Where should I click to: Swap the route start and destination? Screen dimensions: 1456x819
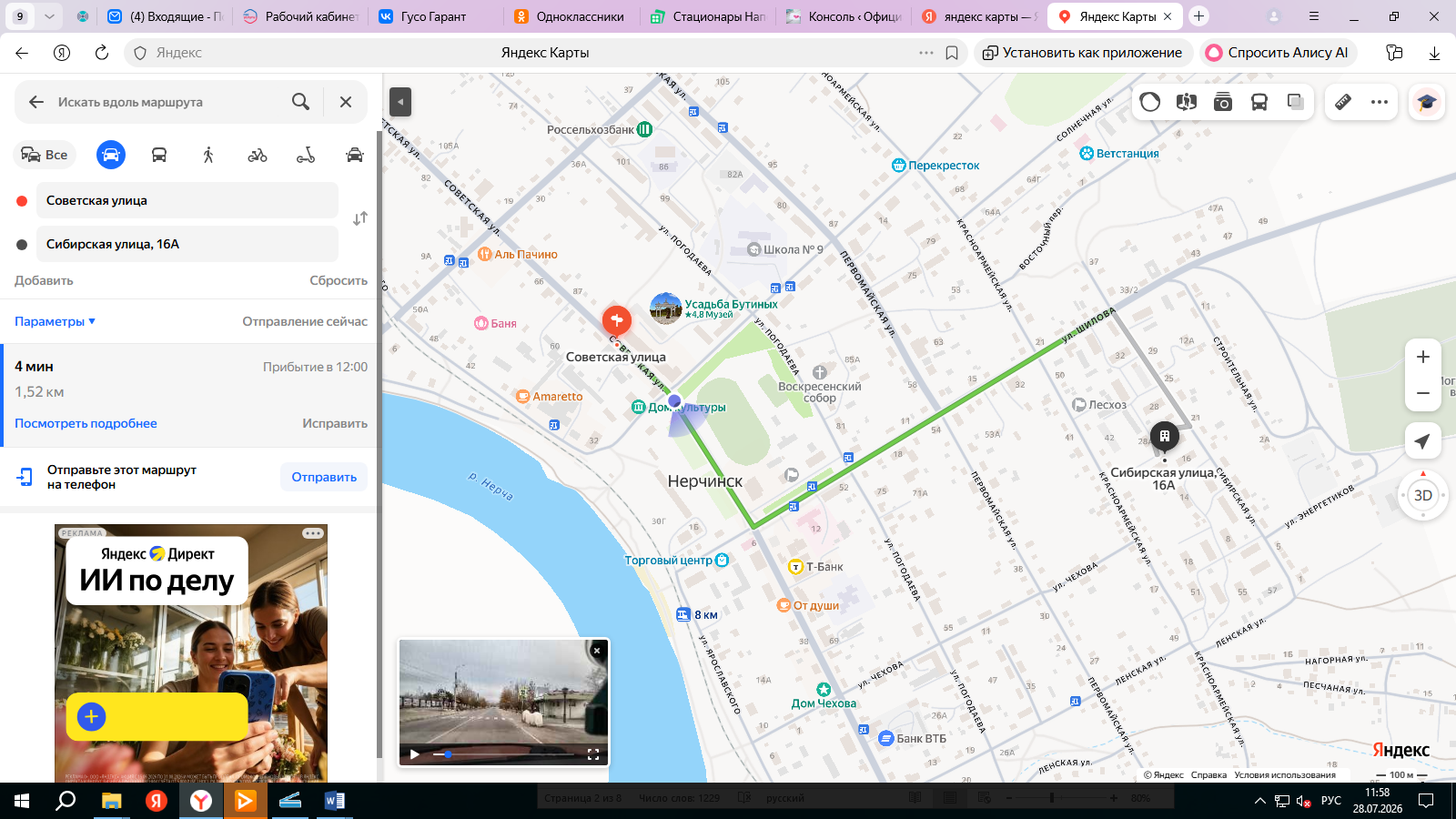360,218
